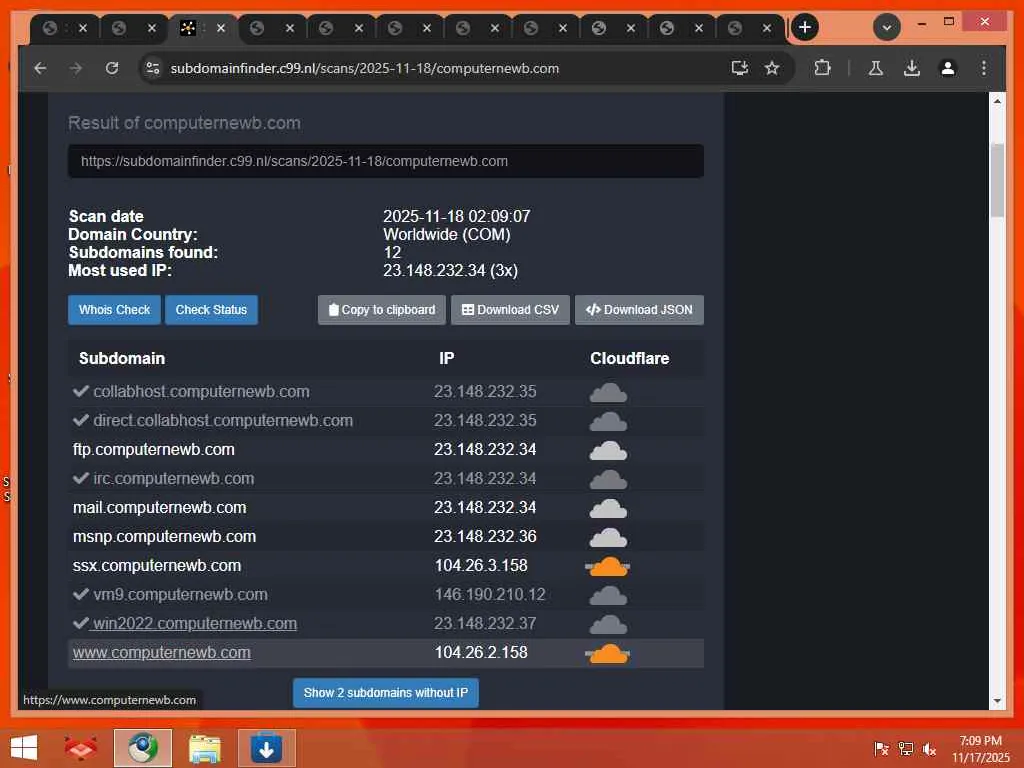Open collabhost.computernewb.com link
Viewport: 1024px width, 768px height.
201,391
